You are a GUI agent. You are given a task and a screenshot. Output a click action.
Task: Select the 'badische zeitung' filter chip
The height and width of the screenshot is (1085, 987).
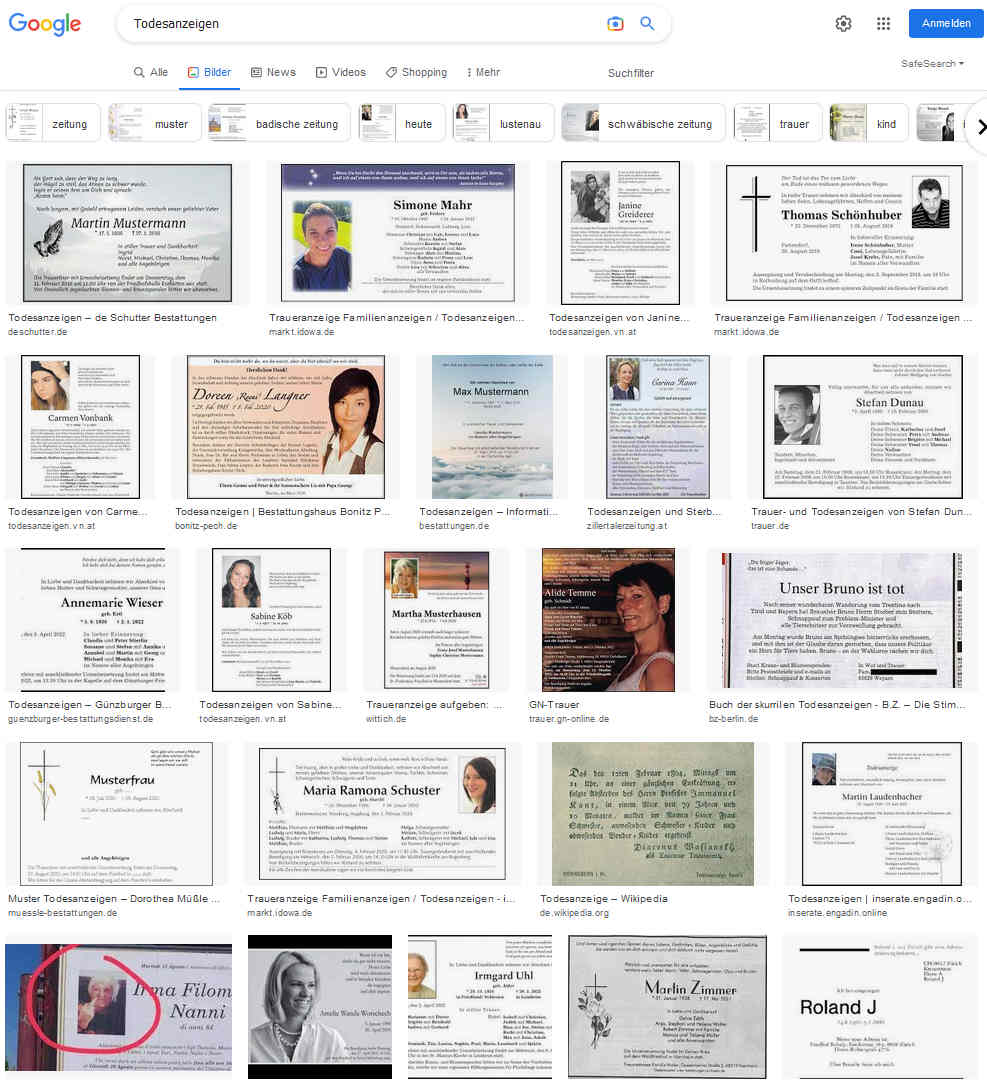279,124
